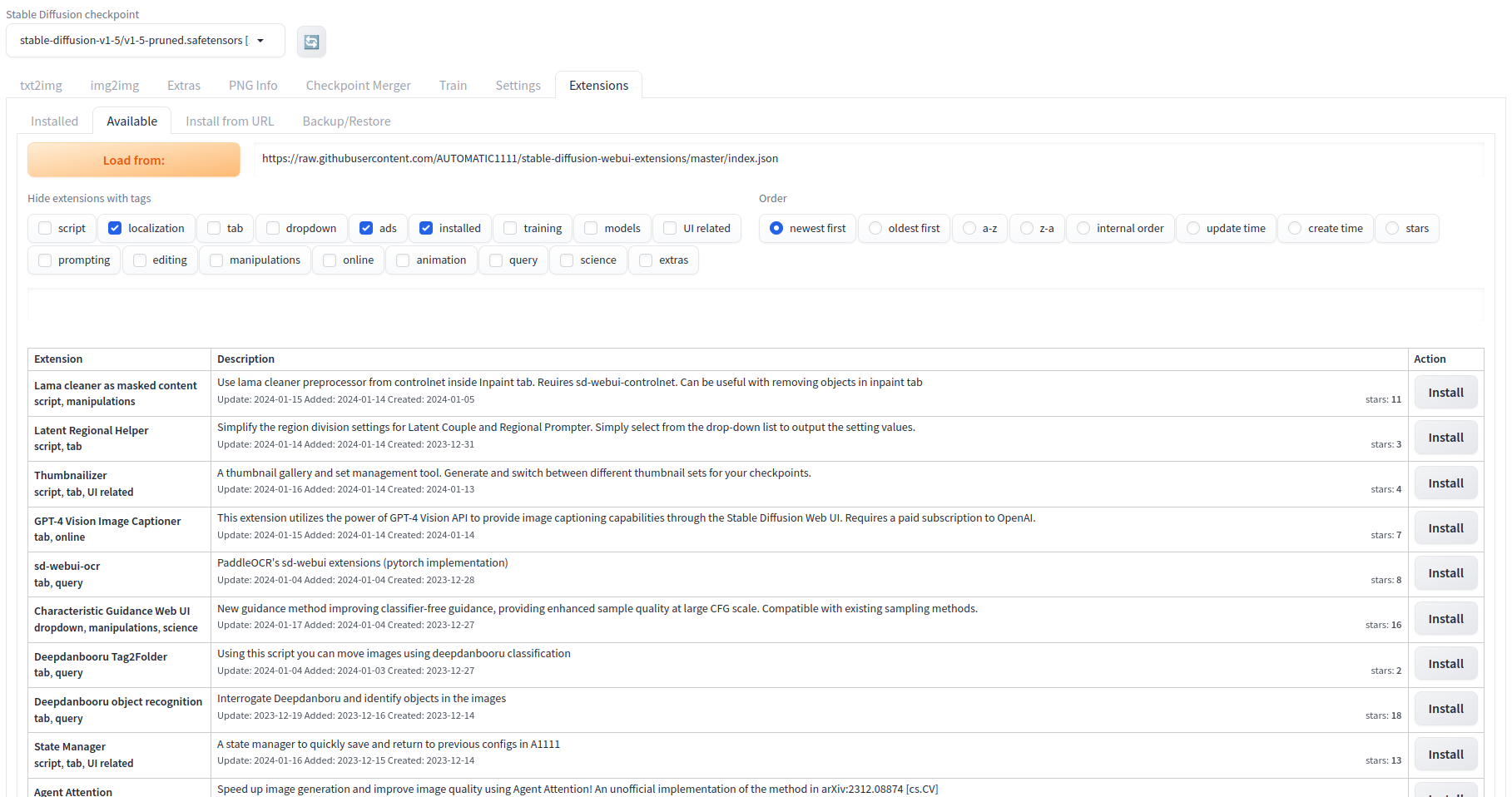Enable the script tag checkbox
The image size is (1512, 797).
click(45, 229)
